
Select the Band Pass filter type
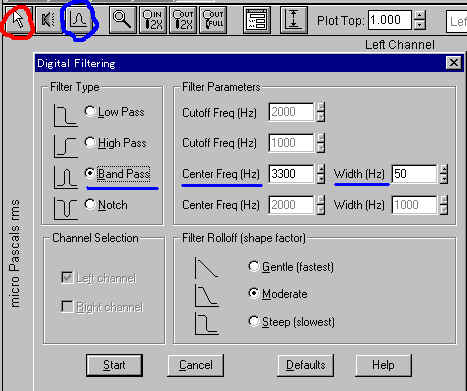click(x=117, y=174)
